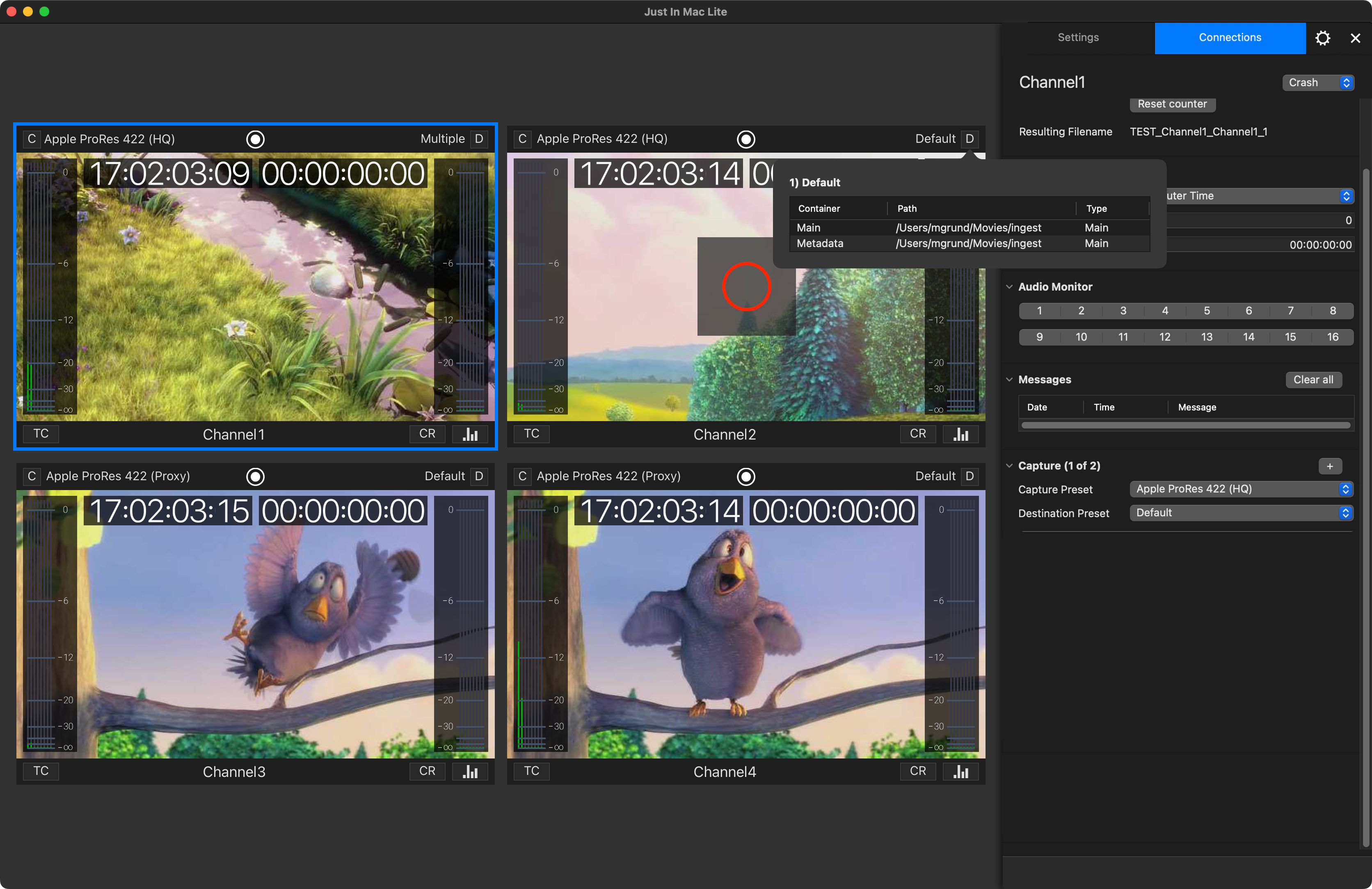Select the Channel4 video preview
This screenshot has width=1372, height=889.
pos(746,624)
